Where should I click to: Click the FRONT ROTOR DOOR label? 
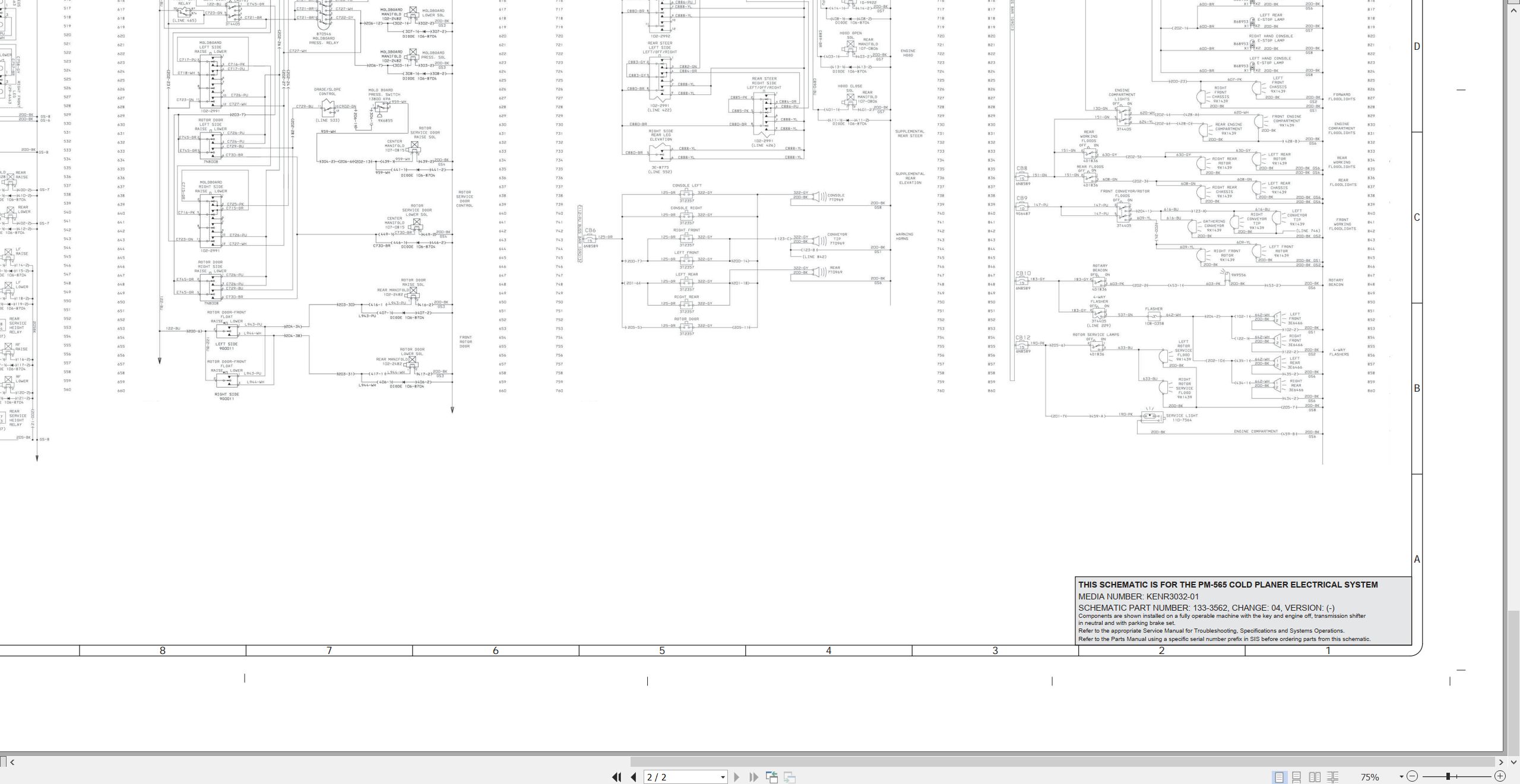tap(465, 342)
